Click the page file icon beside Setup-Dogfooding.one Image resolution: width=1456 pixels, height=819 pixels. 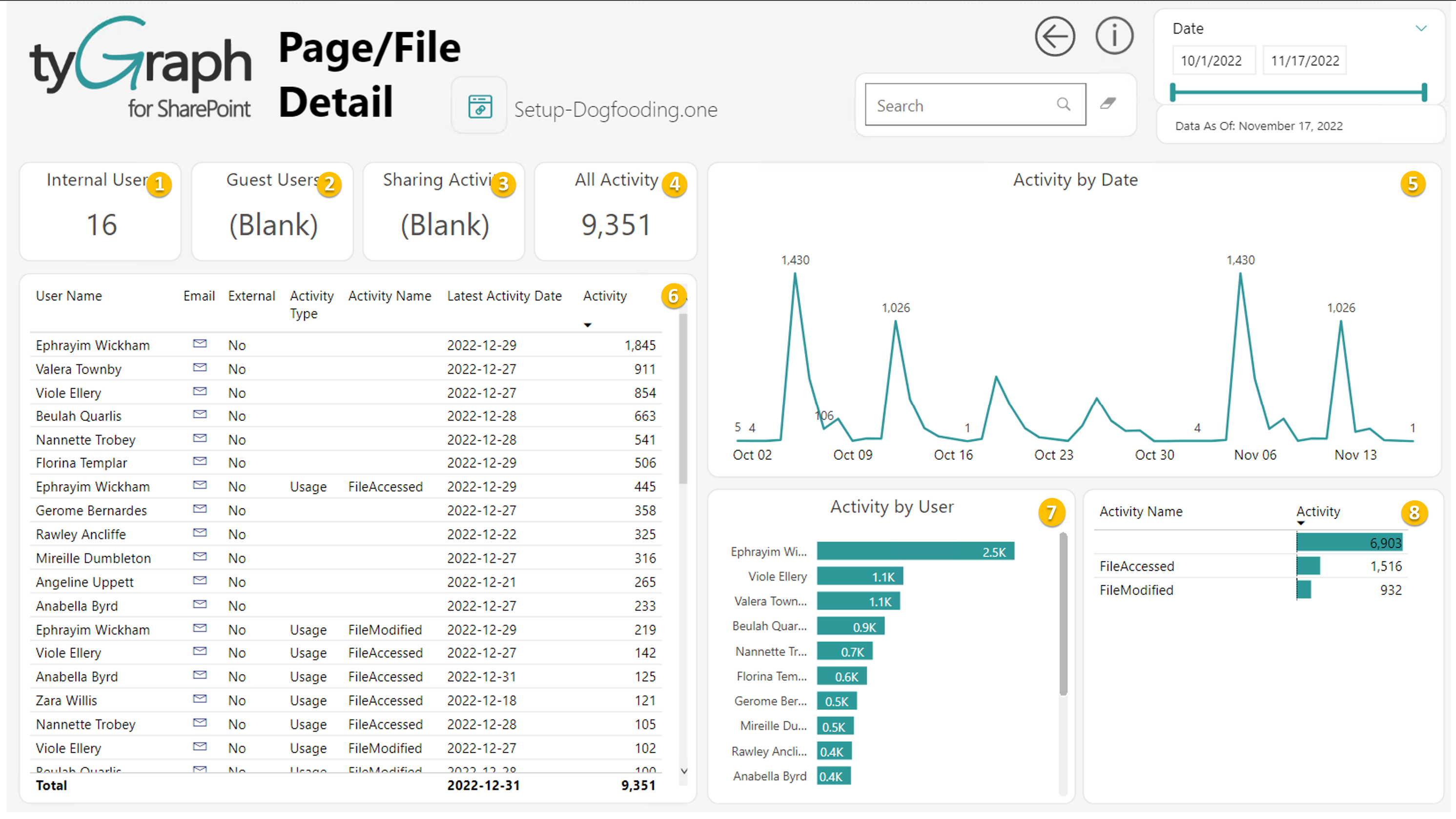(479, 106)
